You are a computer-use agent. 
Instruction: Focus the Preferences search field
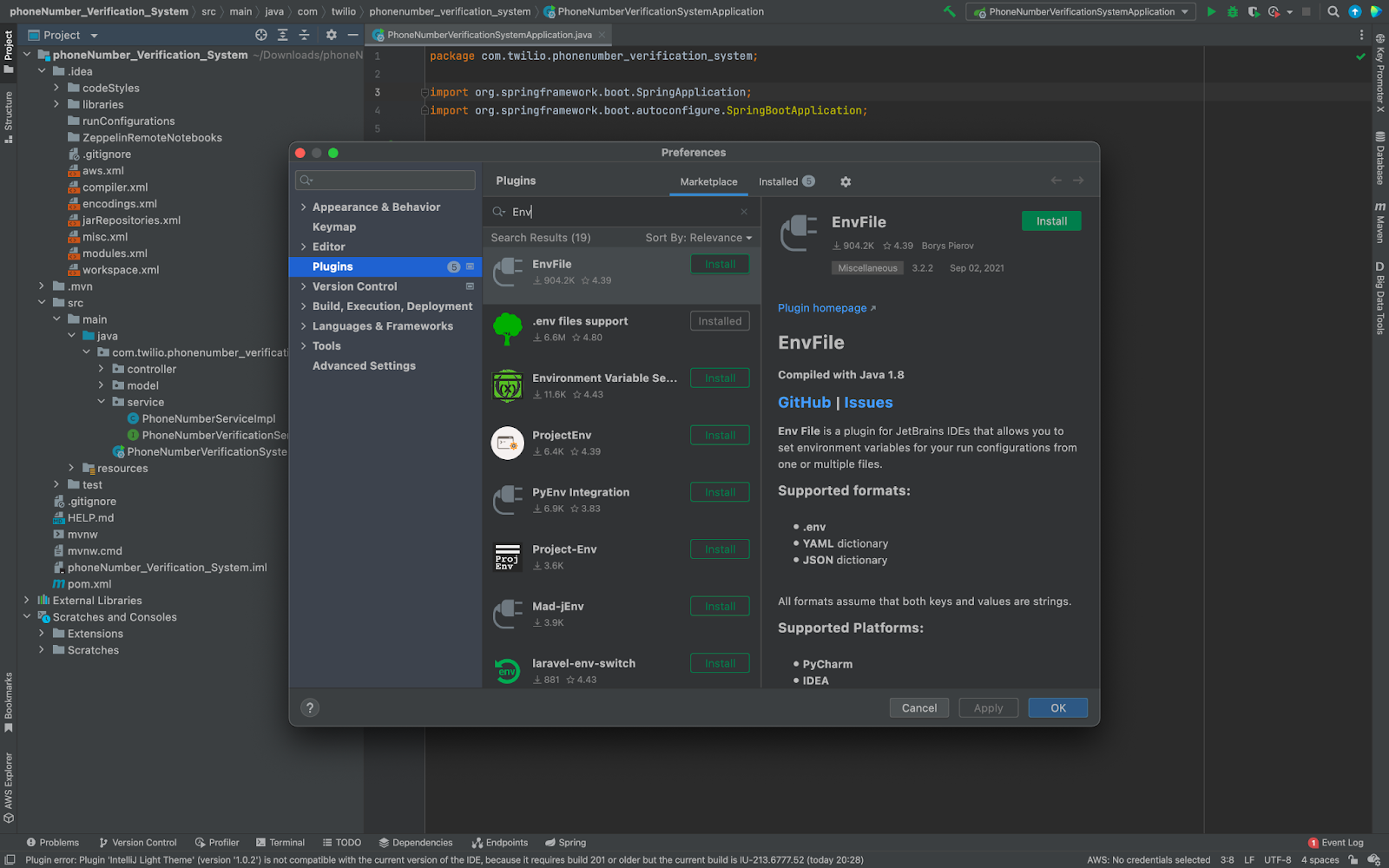(385, 180)
